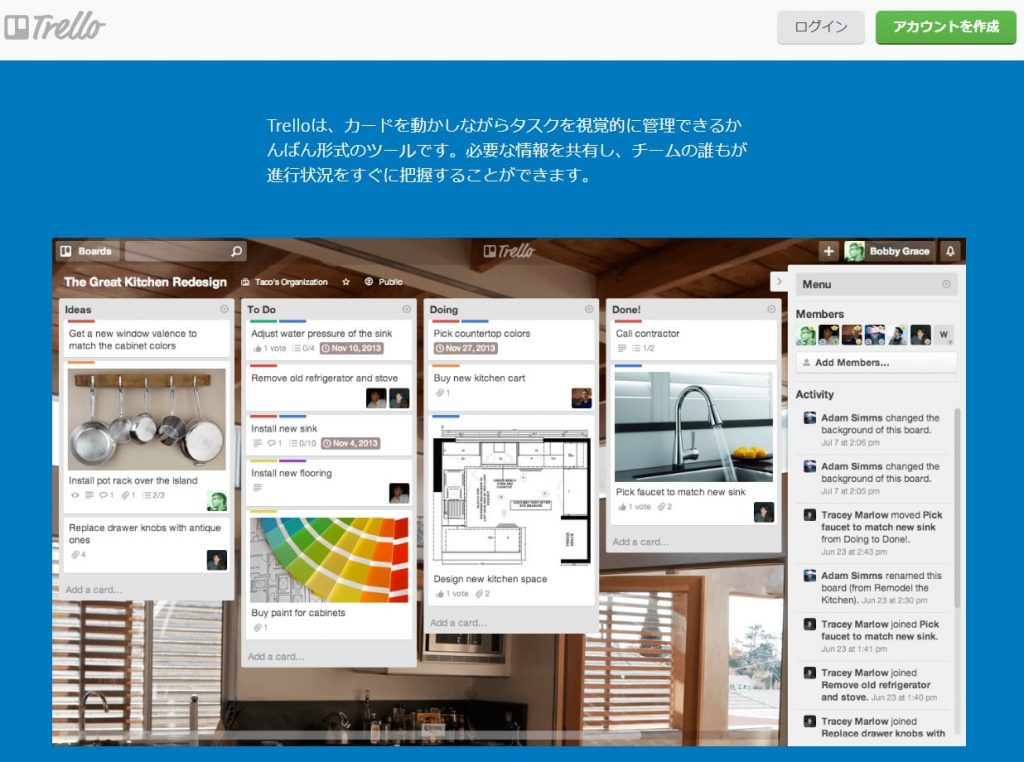Click the ログイン button

pos(820,27)
